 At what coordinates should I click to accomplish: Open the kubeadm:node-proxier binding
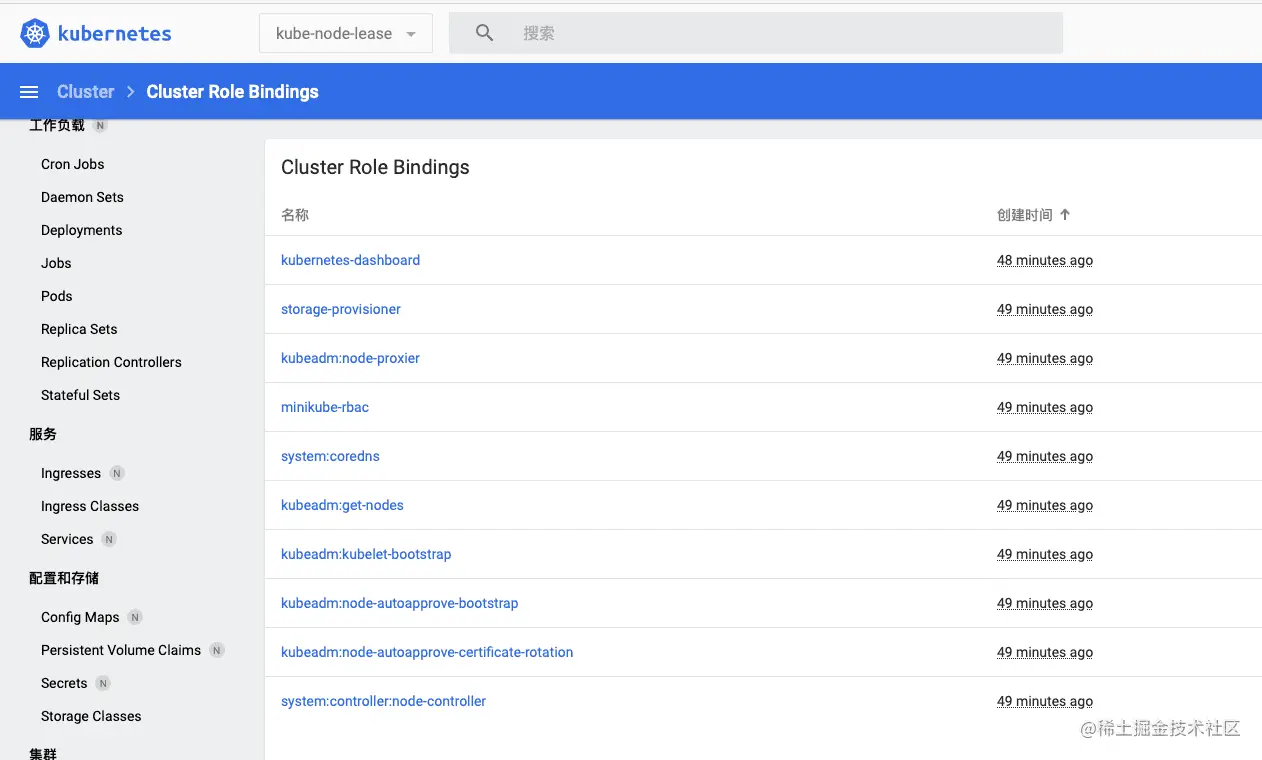coord(350,358)
